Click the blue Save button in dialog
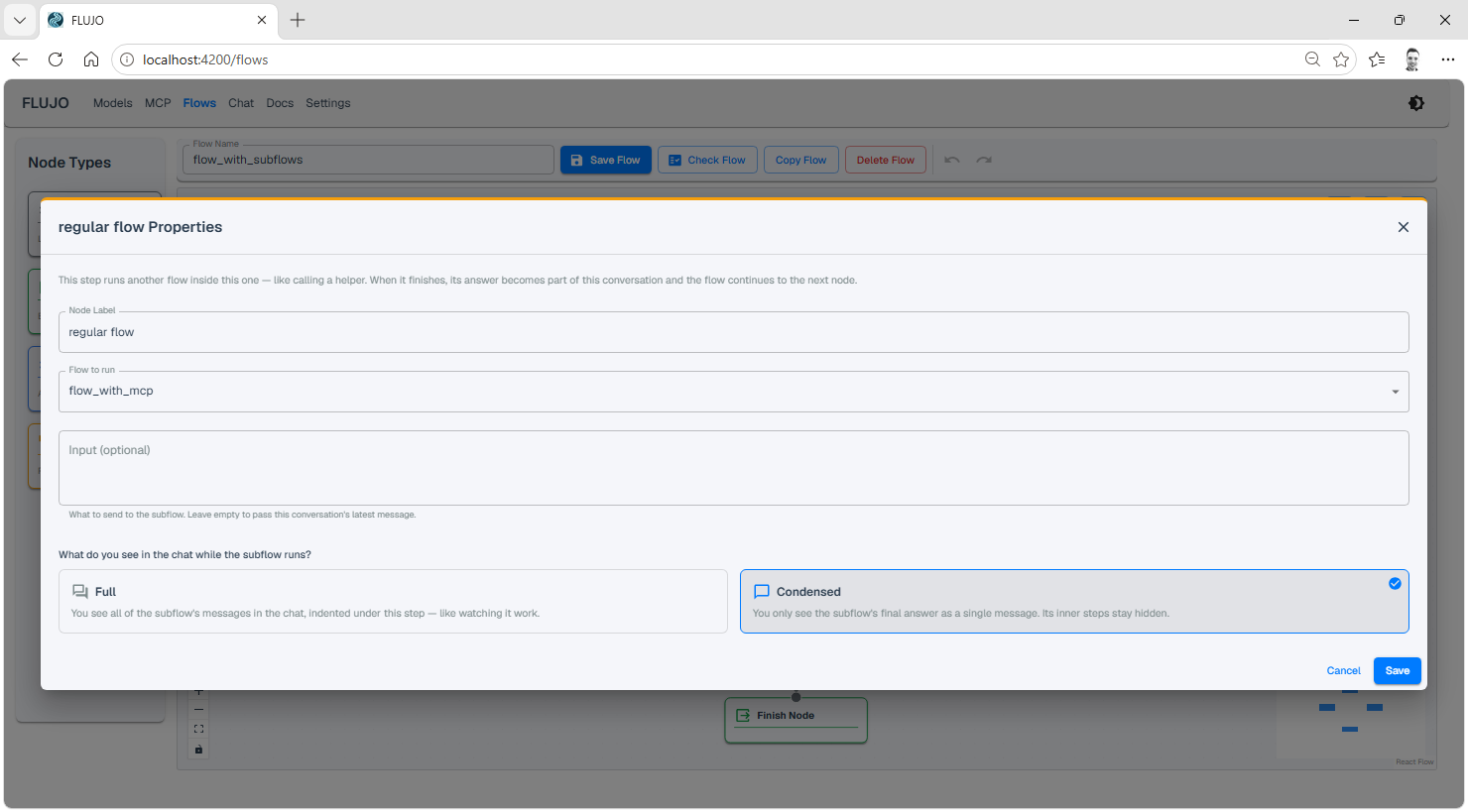The height and width of the screenshot is (812, 1468). [x=1397, y=670]
